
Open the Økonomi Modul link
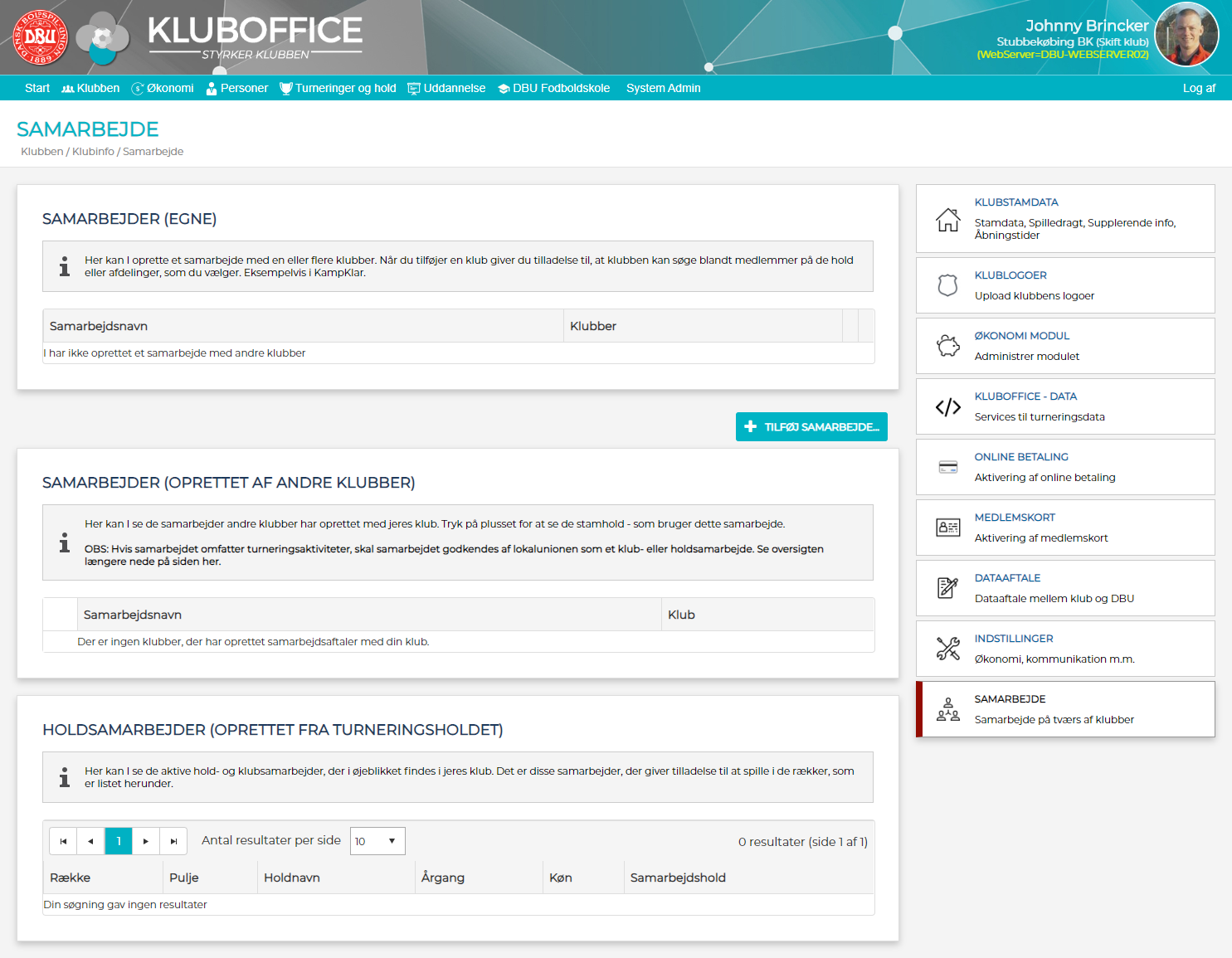click(1022, 336)
